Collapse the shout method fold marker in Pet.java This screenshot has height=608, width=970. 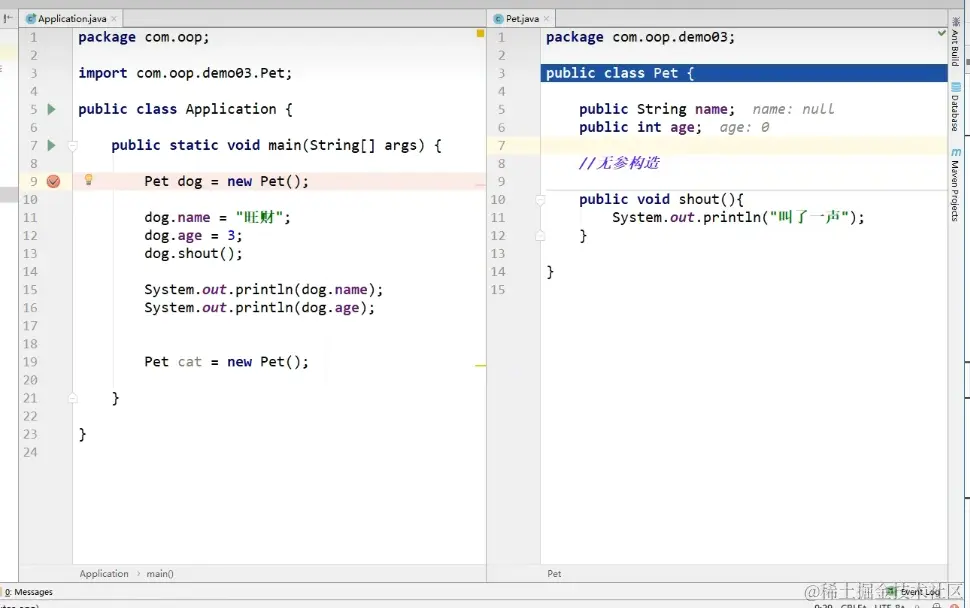pos(540,200)
